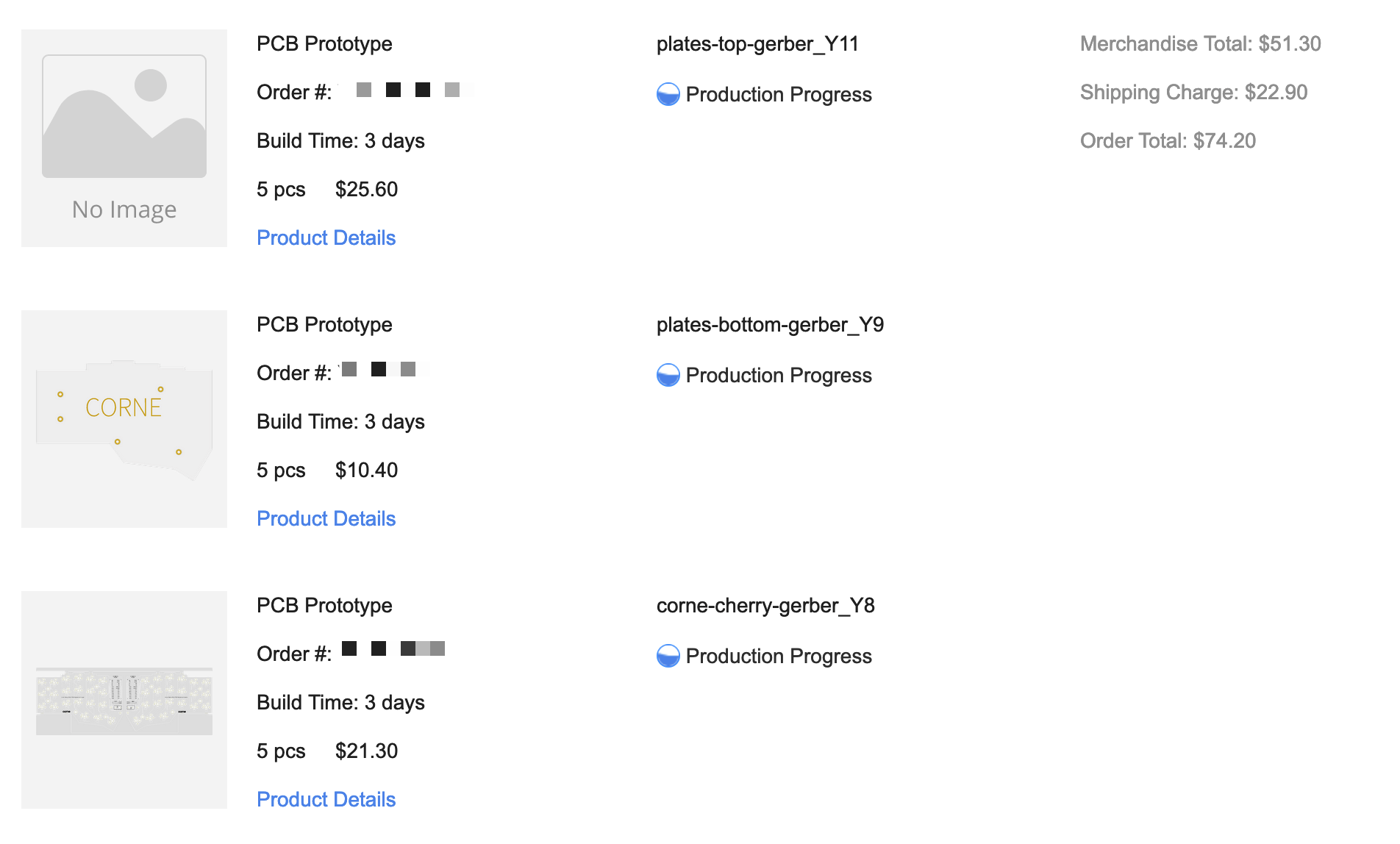Open Product Details for the $21.30 order
This screenshot has height=844, width=1400.
coord(326,799)
